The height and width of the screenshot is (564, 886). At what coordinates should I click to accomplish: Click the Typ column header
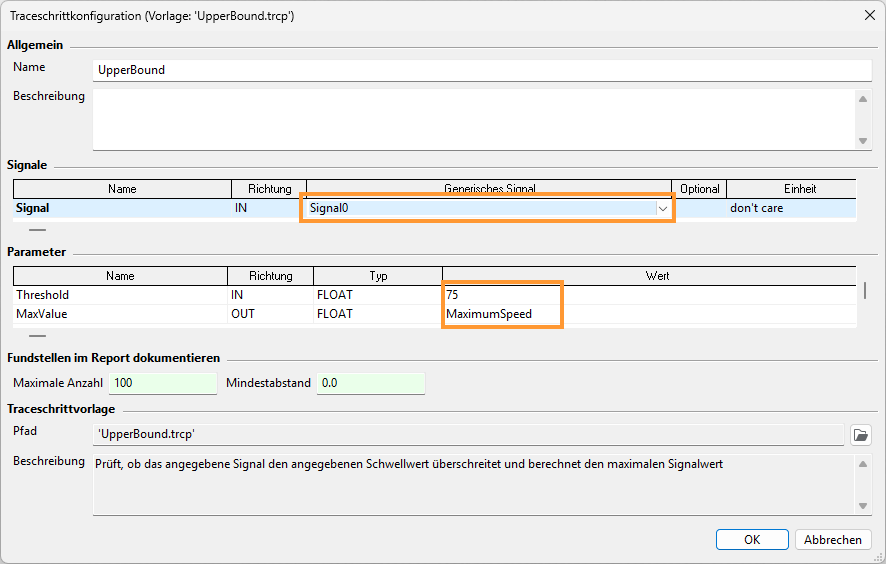(x=378, y=276)
